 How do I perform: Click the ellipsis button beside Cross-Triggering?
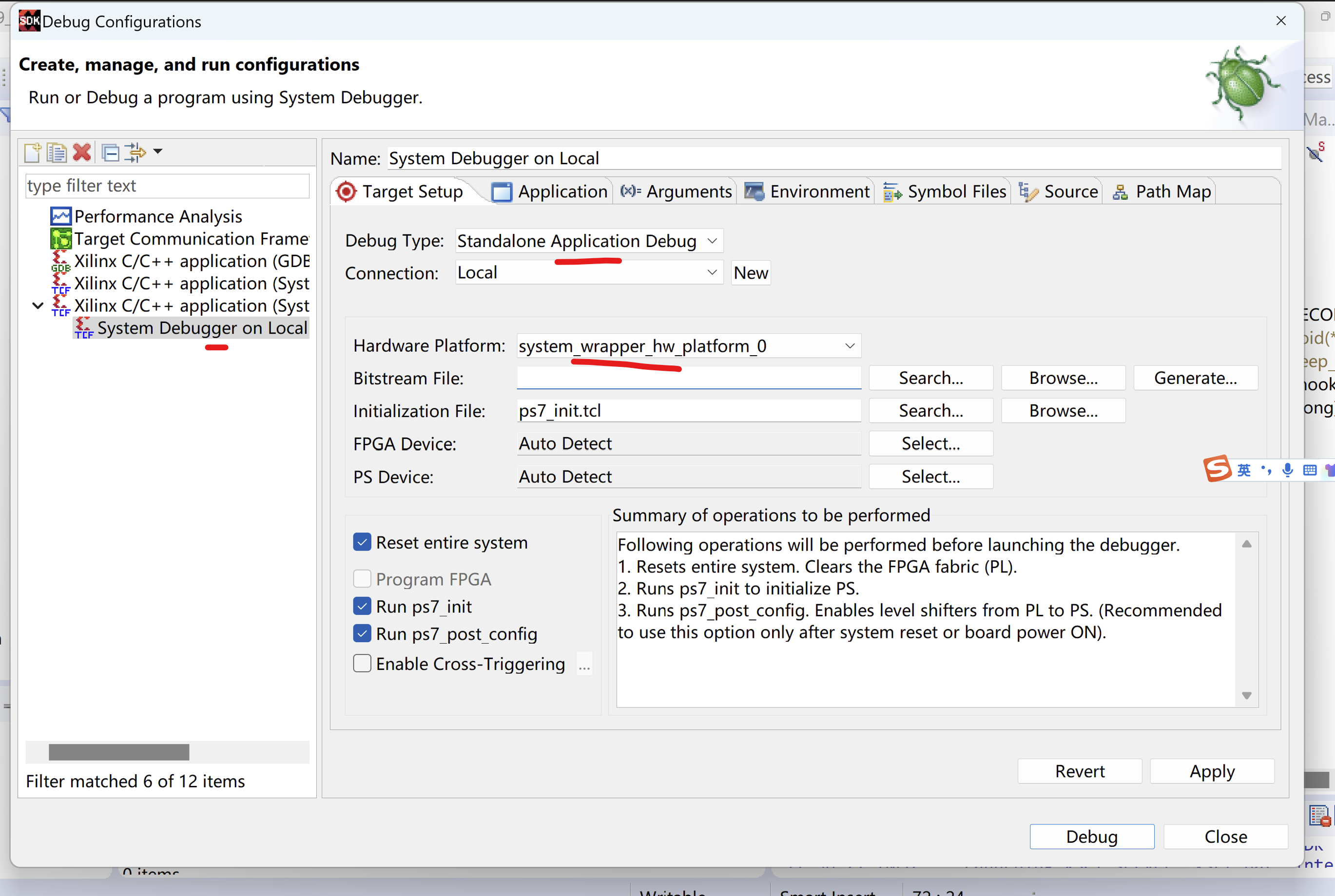(x=584, y=664)
